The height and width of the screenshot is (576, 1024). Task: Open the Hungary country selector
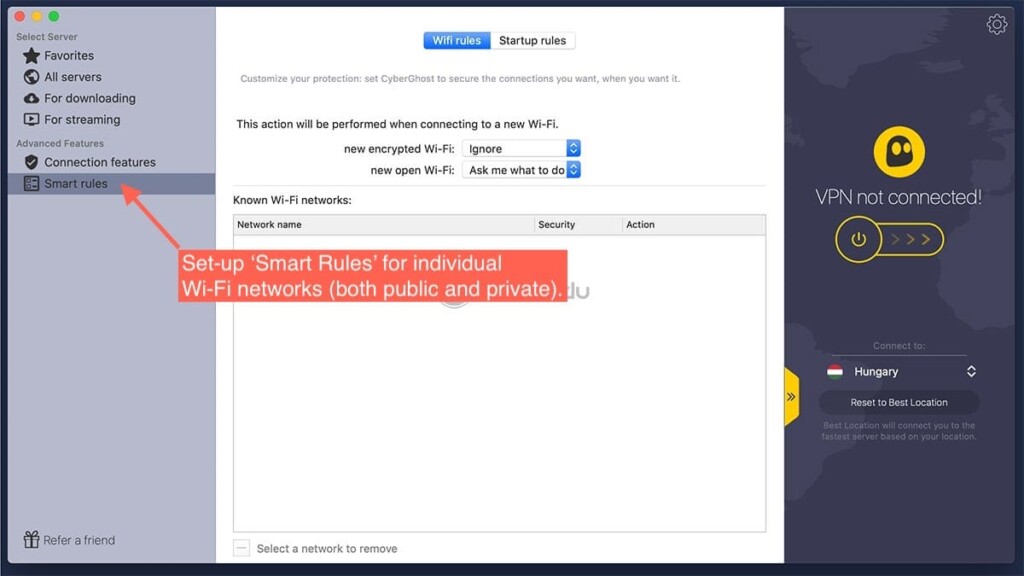[x=901, y=372]
